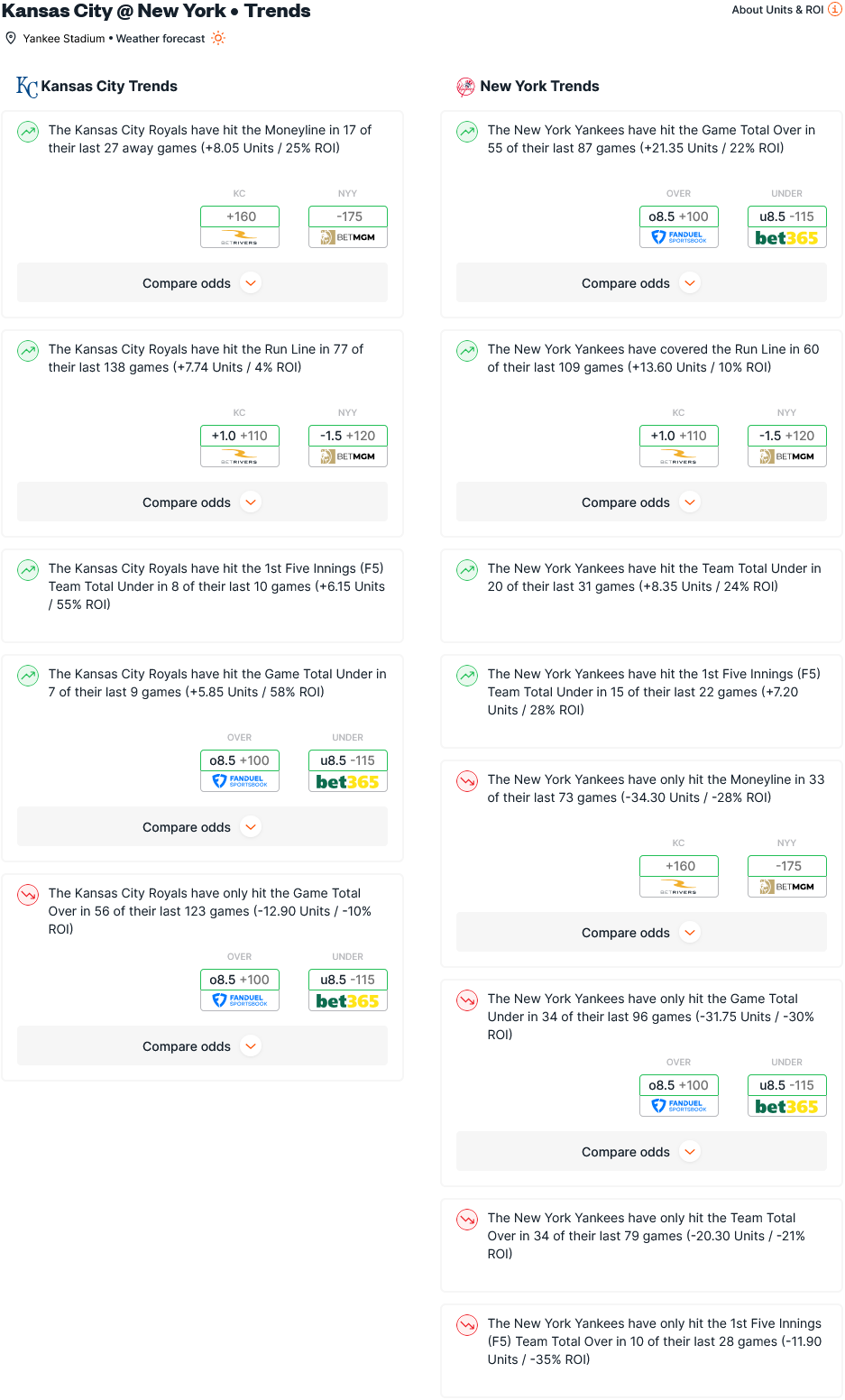The height and width of the screenshot is (1400, 845).
Task: Choose -1.5 +120 BetMGM in Yankees Run Line card
Action: click(x=786, y=446)
